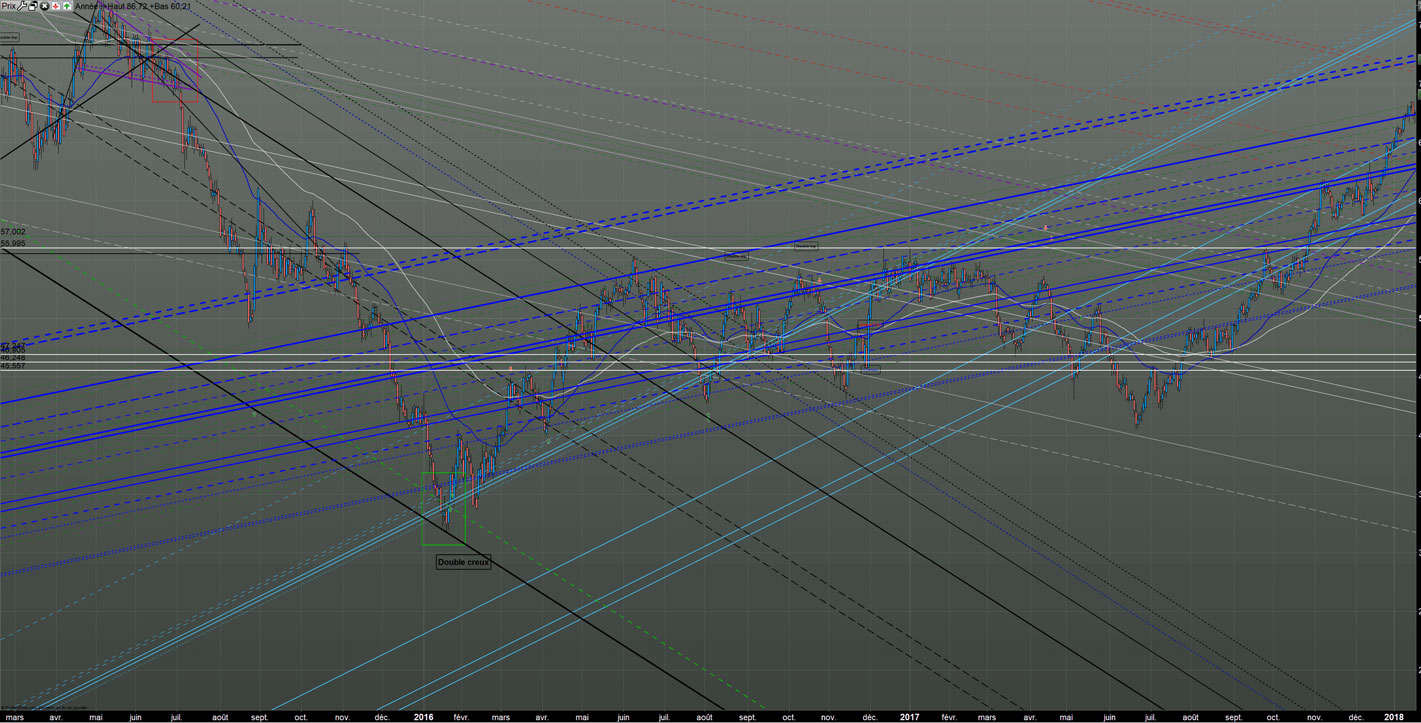Click the green up arrow icon
The image size is (1421, 723).
(x=66, y=6)
